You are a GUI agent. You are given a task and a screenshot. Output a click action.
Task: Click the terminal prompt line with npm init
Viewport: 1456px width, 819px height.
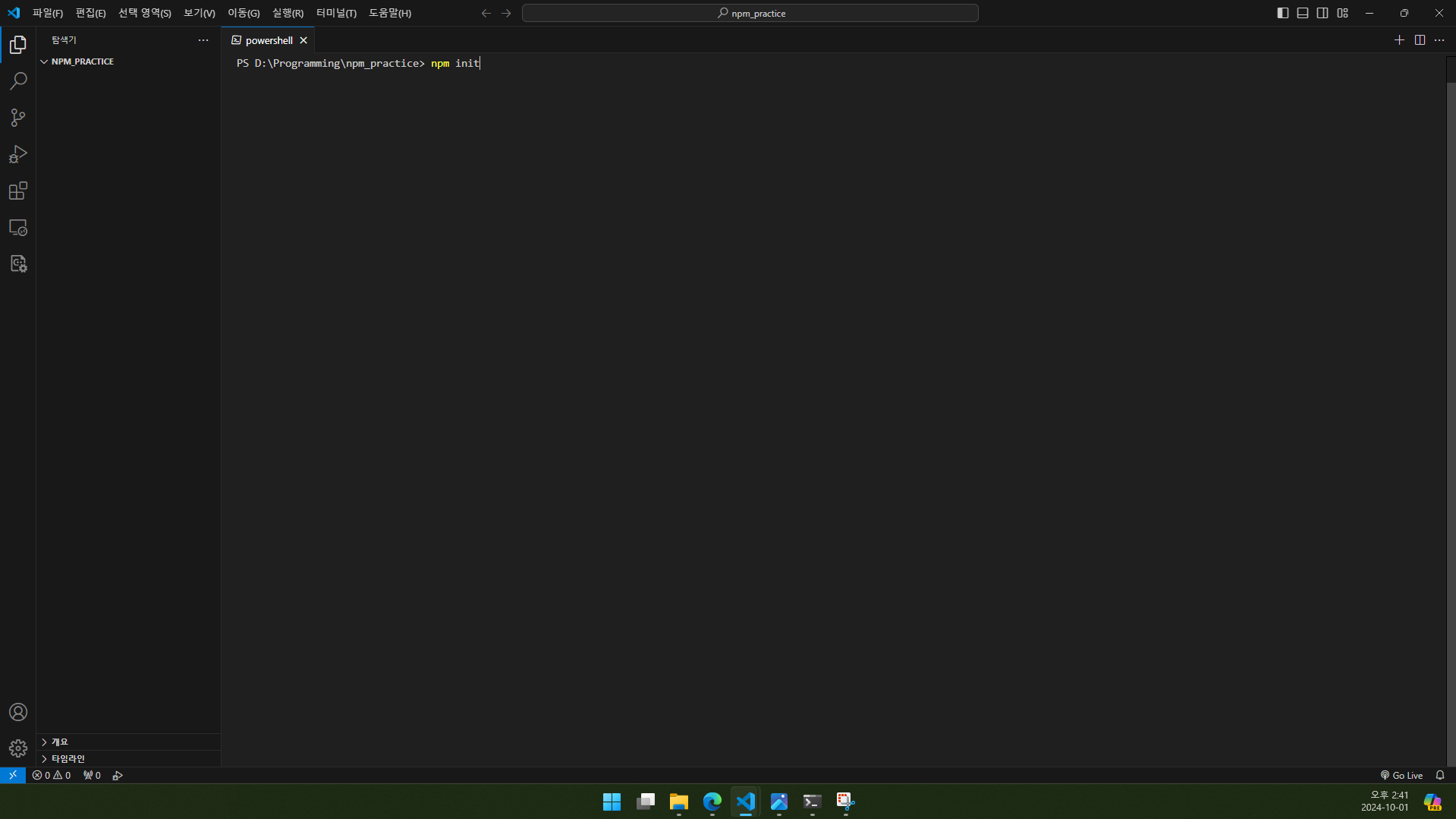(358, 63)
